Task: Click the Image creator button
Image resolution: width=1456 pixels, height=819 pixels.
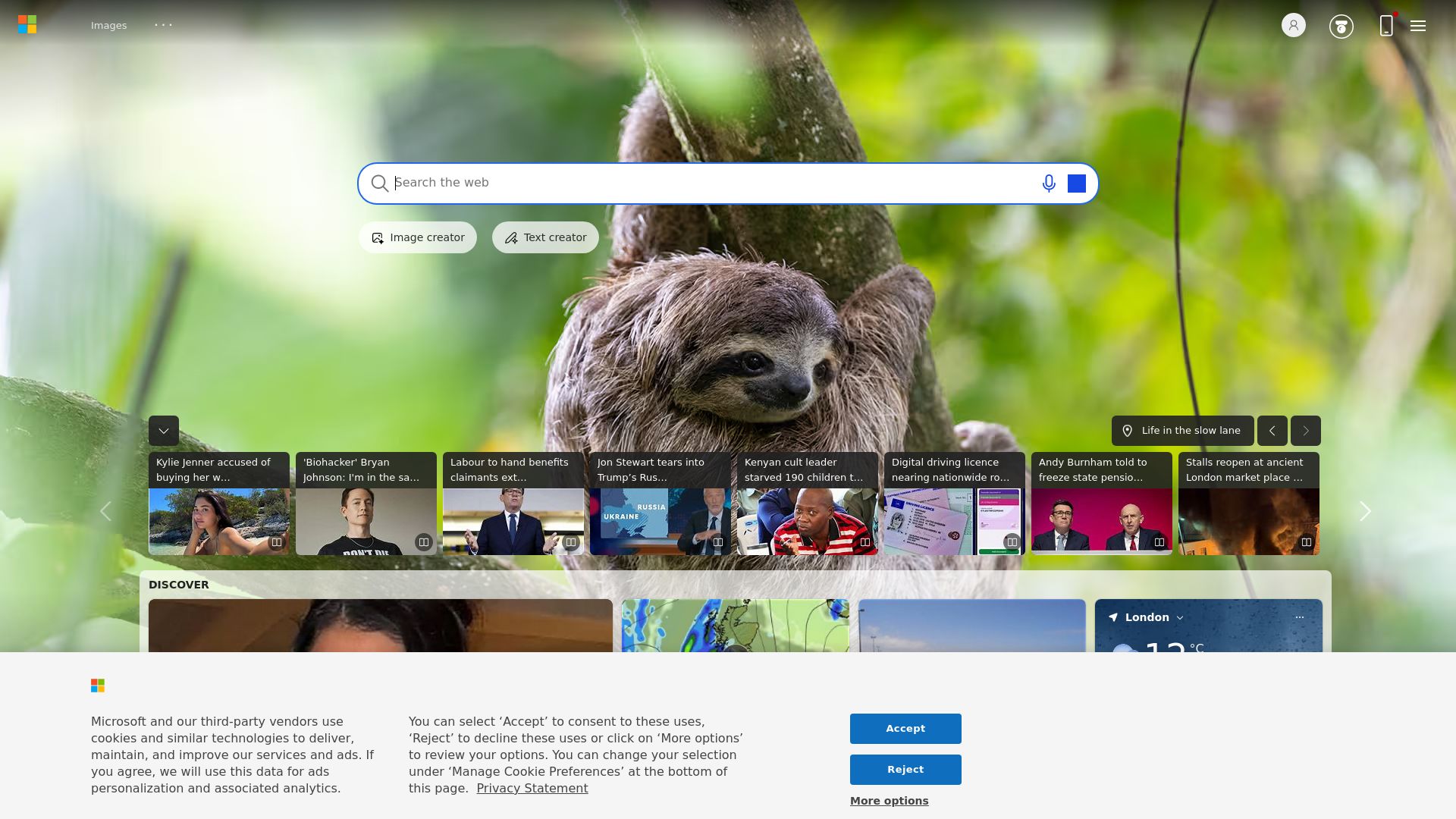Action: click(x=418, y=237)
